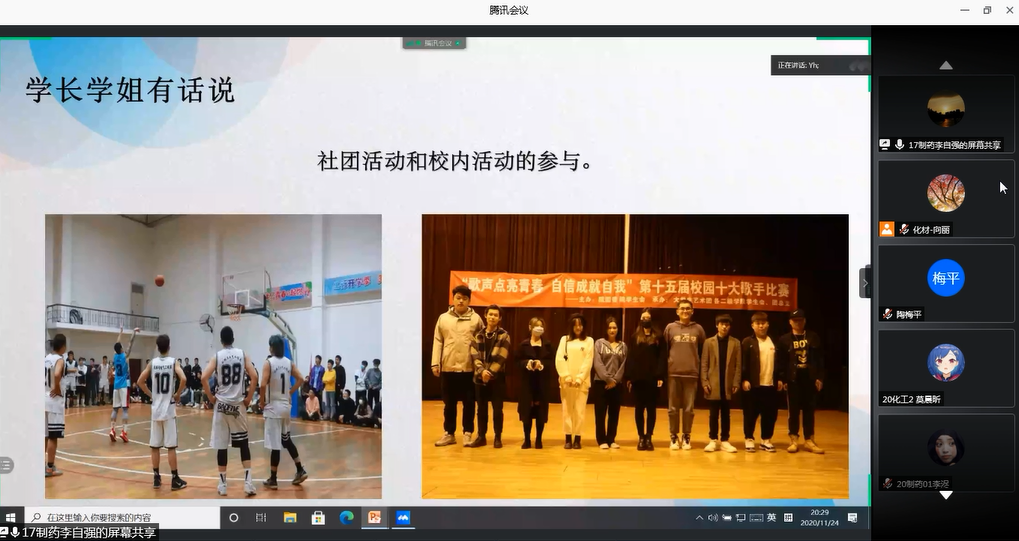This screenshot has height=541, width=1019.
Task: Click microphone icon next to 17制药李自强
Action: (x=900, y=145)
